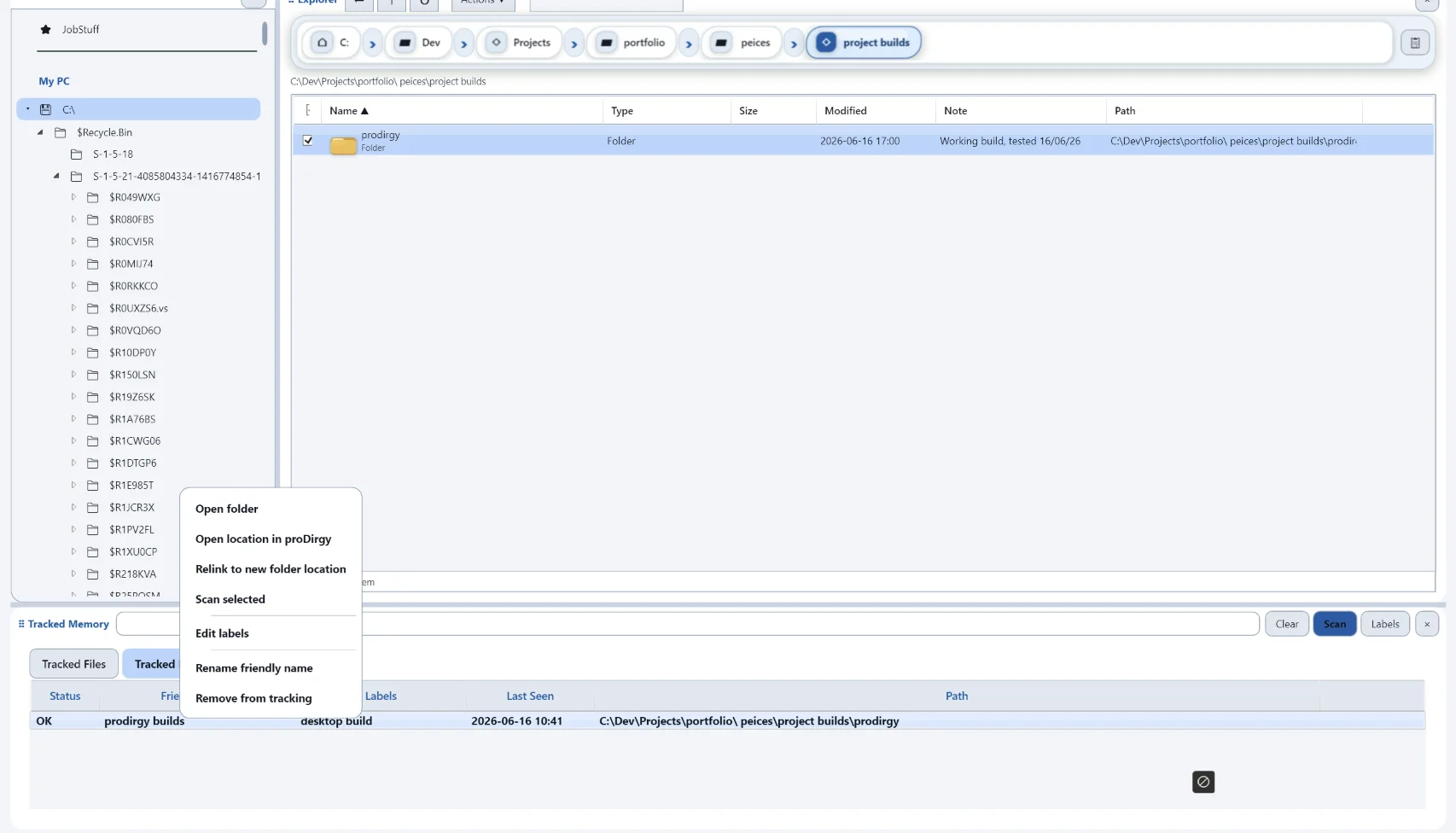Viewport: 1456px width, 833px height.
Task: Open the chevron dropdown after the Dev breadcrumb
Action: pyautogui.click(x=464, y=44)
